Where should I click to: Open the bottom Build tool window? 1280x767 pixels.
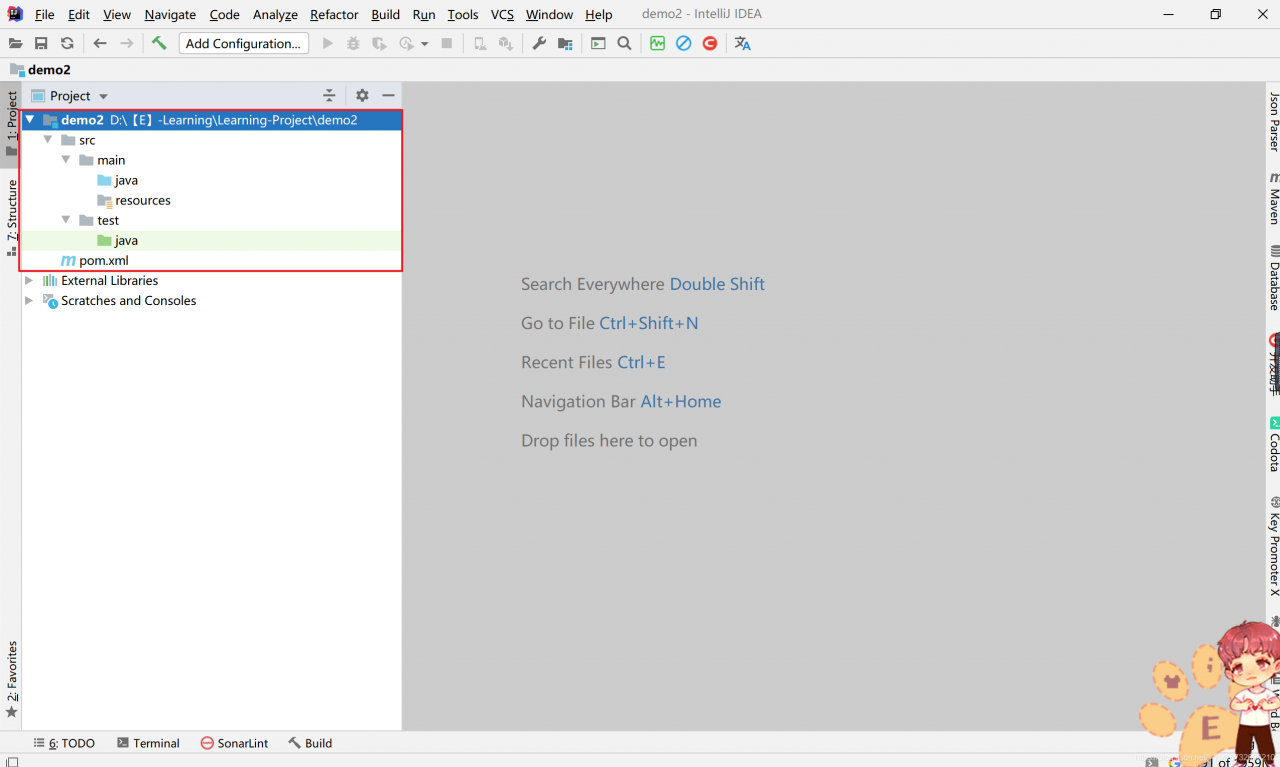(310, 743)
